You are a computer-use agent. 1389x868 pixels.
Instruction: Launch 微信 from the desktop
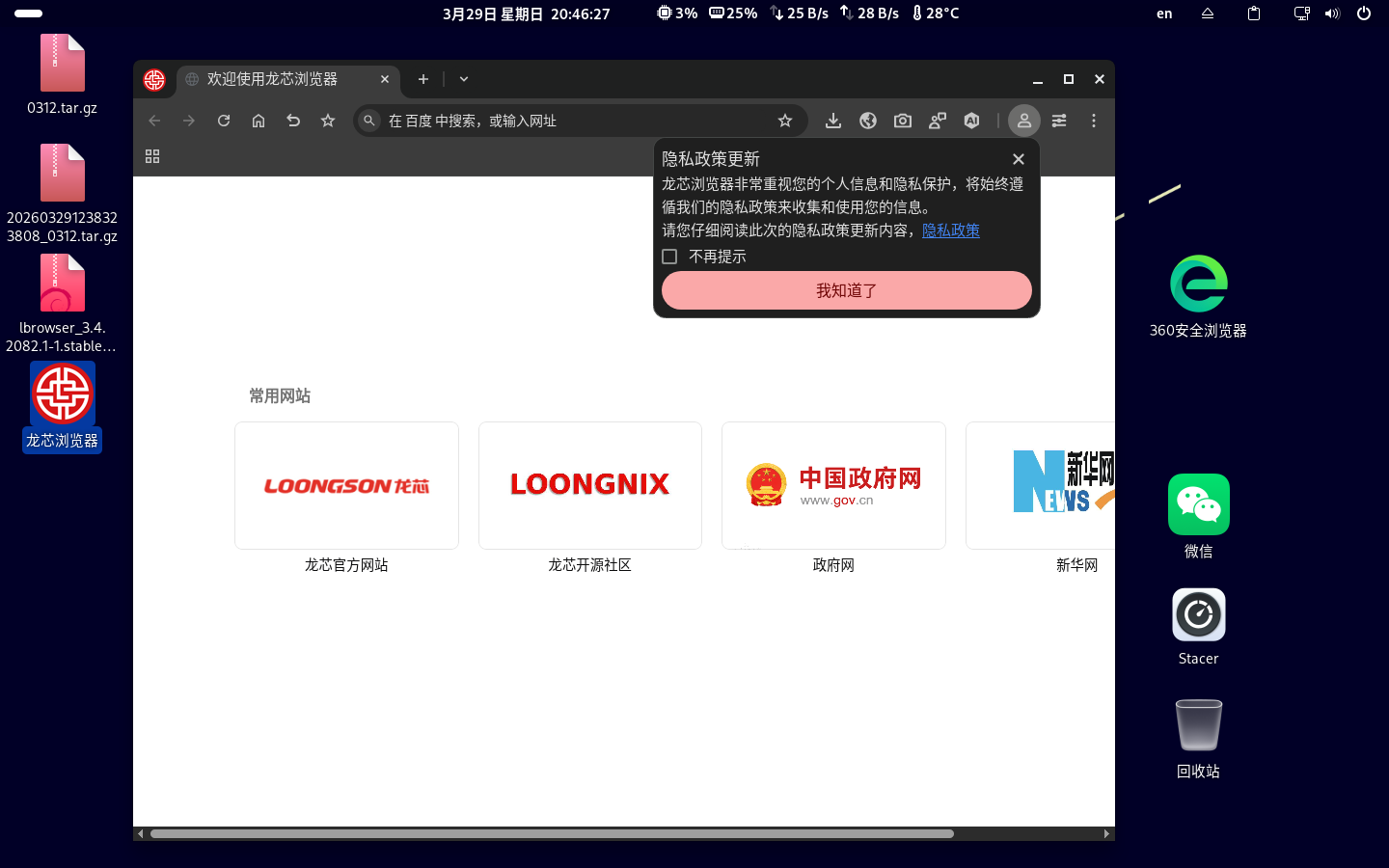click(1198, 503)
